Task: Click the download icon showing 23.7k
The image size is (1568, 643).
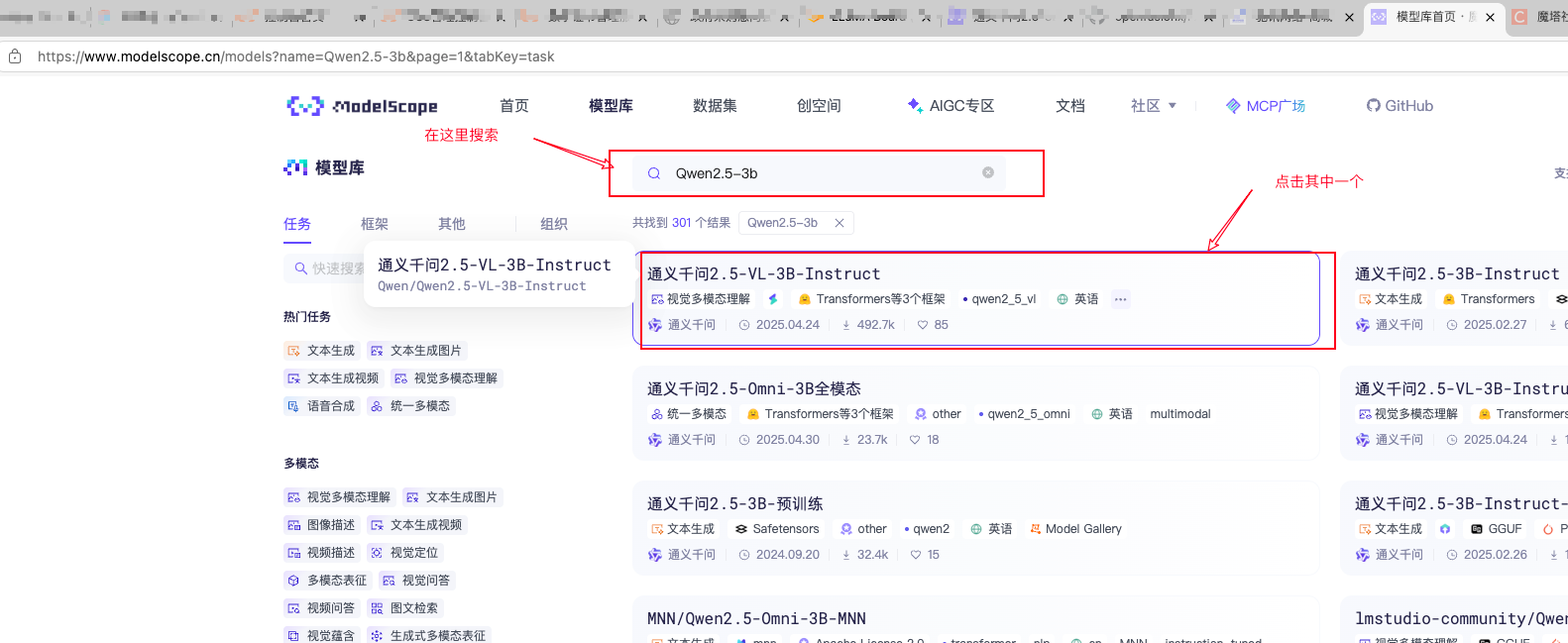Action: coord(845,440)
